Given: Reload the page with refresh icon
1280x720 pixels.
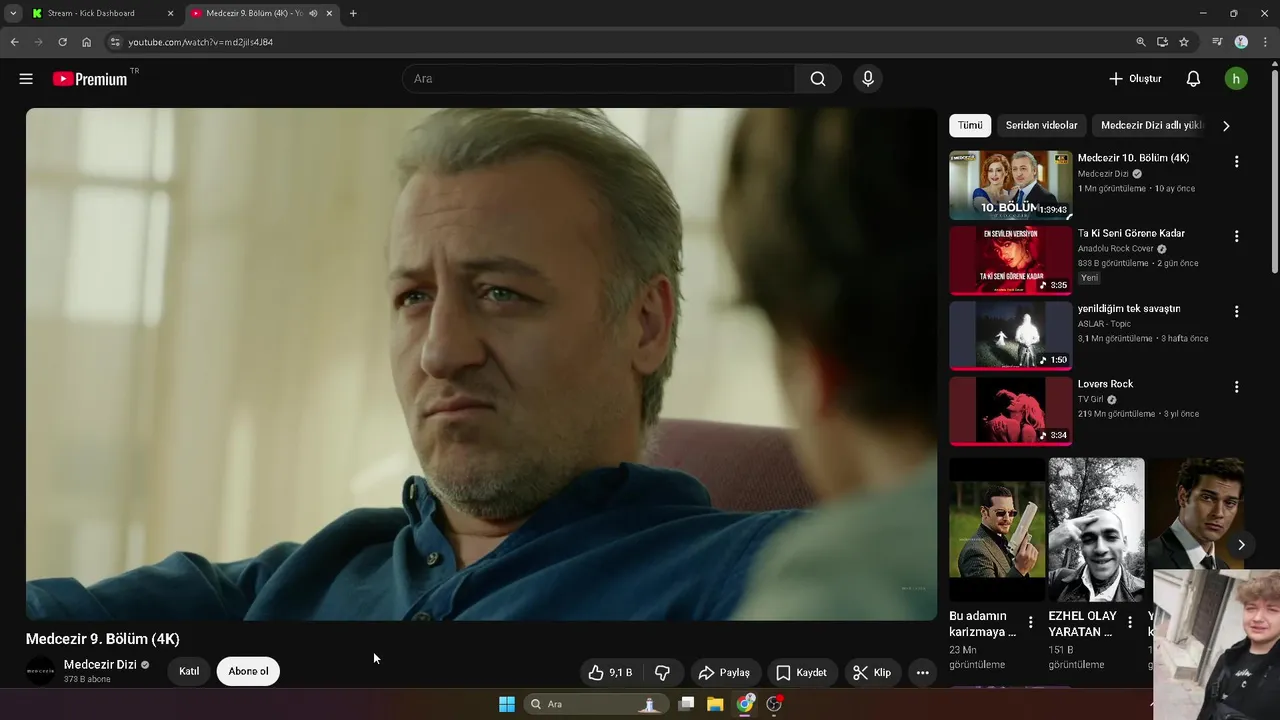Looking at the screenshot, I should tap(62, 42).
